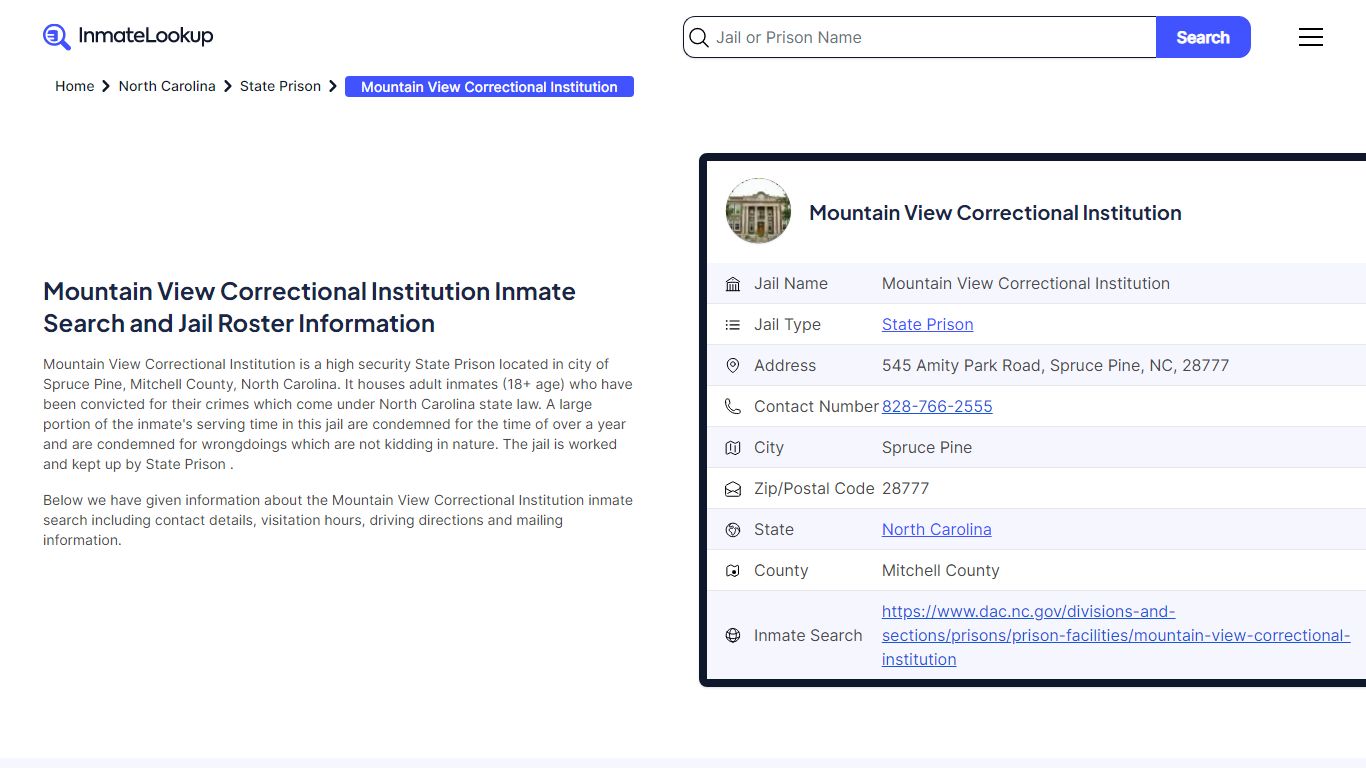Image resolution: width=1366 pixels, height=768 pixels.
Task: Click the blue Search button
Action: tap(1203, 37)
